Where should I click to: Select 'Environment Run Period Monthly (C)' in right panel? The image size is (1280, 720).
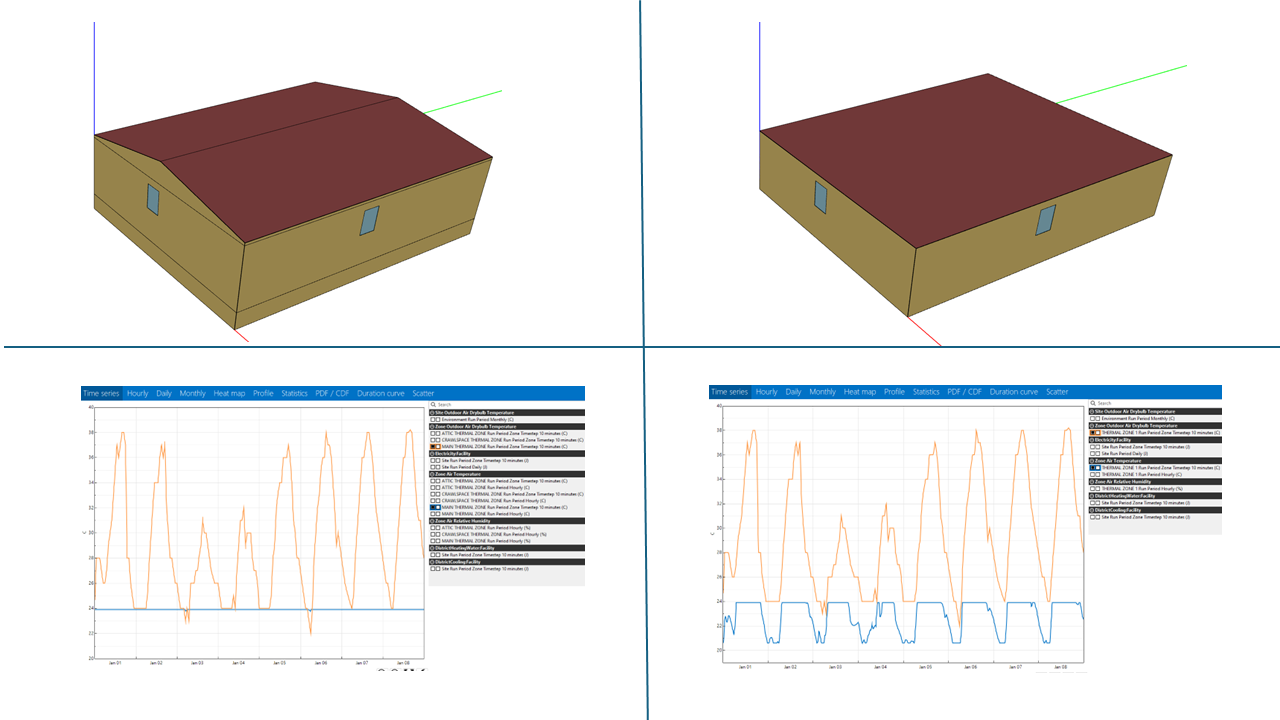1154,418
